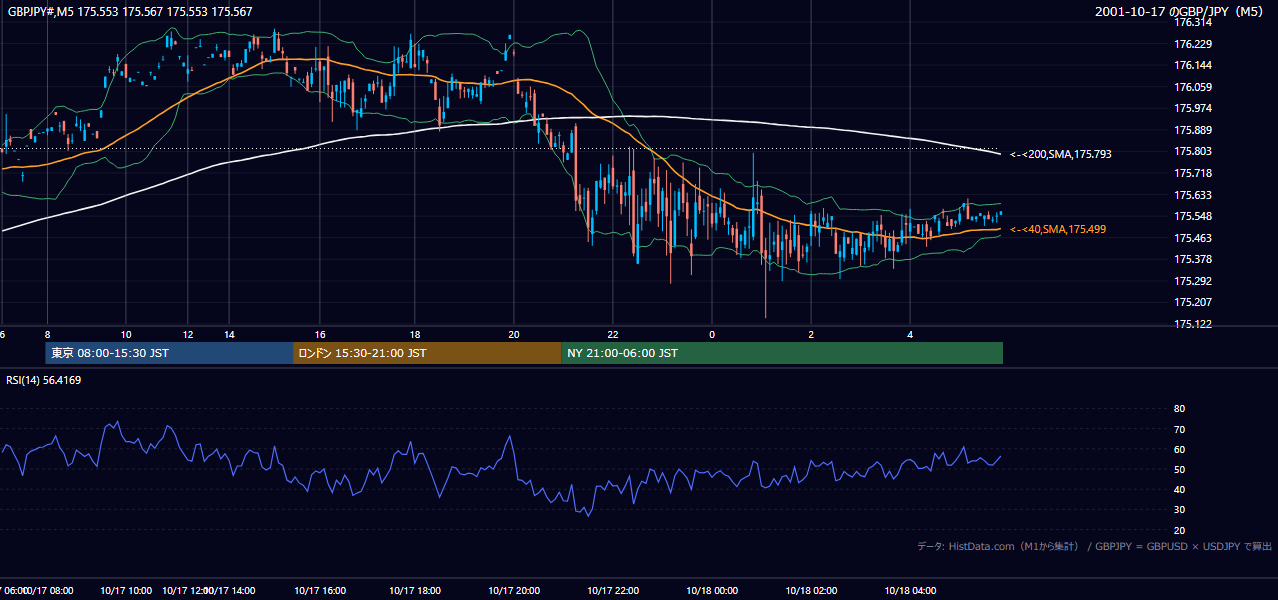Image resolution: width=1278 pixels, height=600 pixels.
Task: Click RSI scale value 50
Action: point(1179,469)
